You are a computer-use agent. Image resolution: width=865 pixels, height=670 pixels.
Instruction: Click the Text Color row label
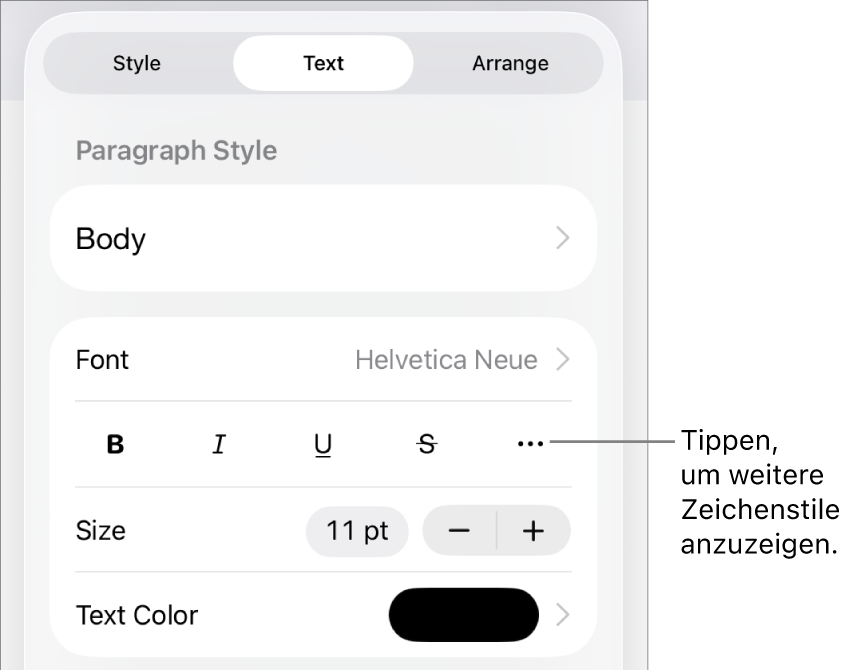(137, 615)
